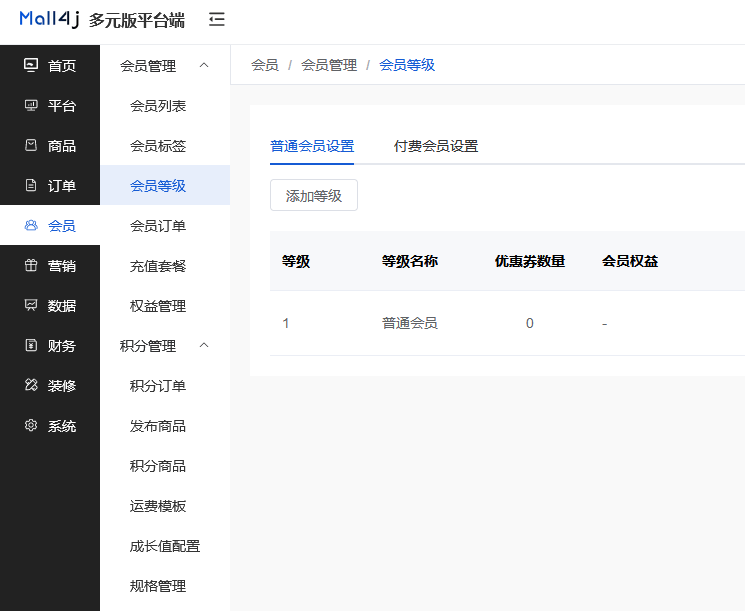Switch to 付费会员设置 tab

pyautogui.click(x=436, y=146)
